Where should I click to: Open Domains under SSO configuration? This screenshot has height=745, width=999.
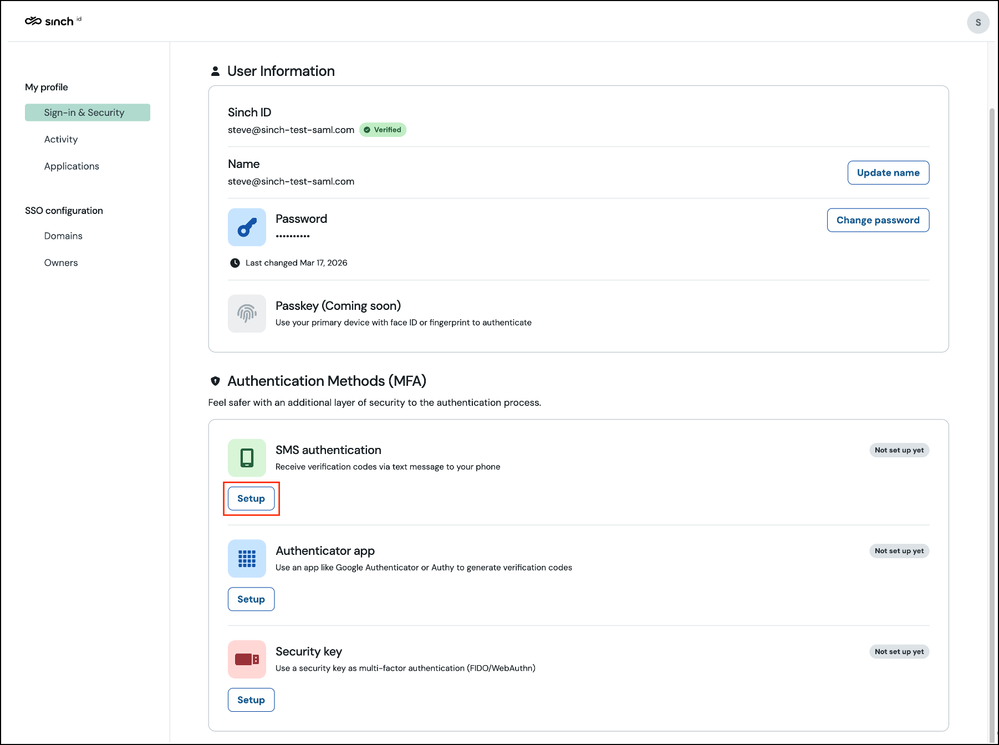pyautogui.click(x=63, y=236)
